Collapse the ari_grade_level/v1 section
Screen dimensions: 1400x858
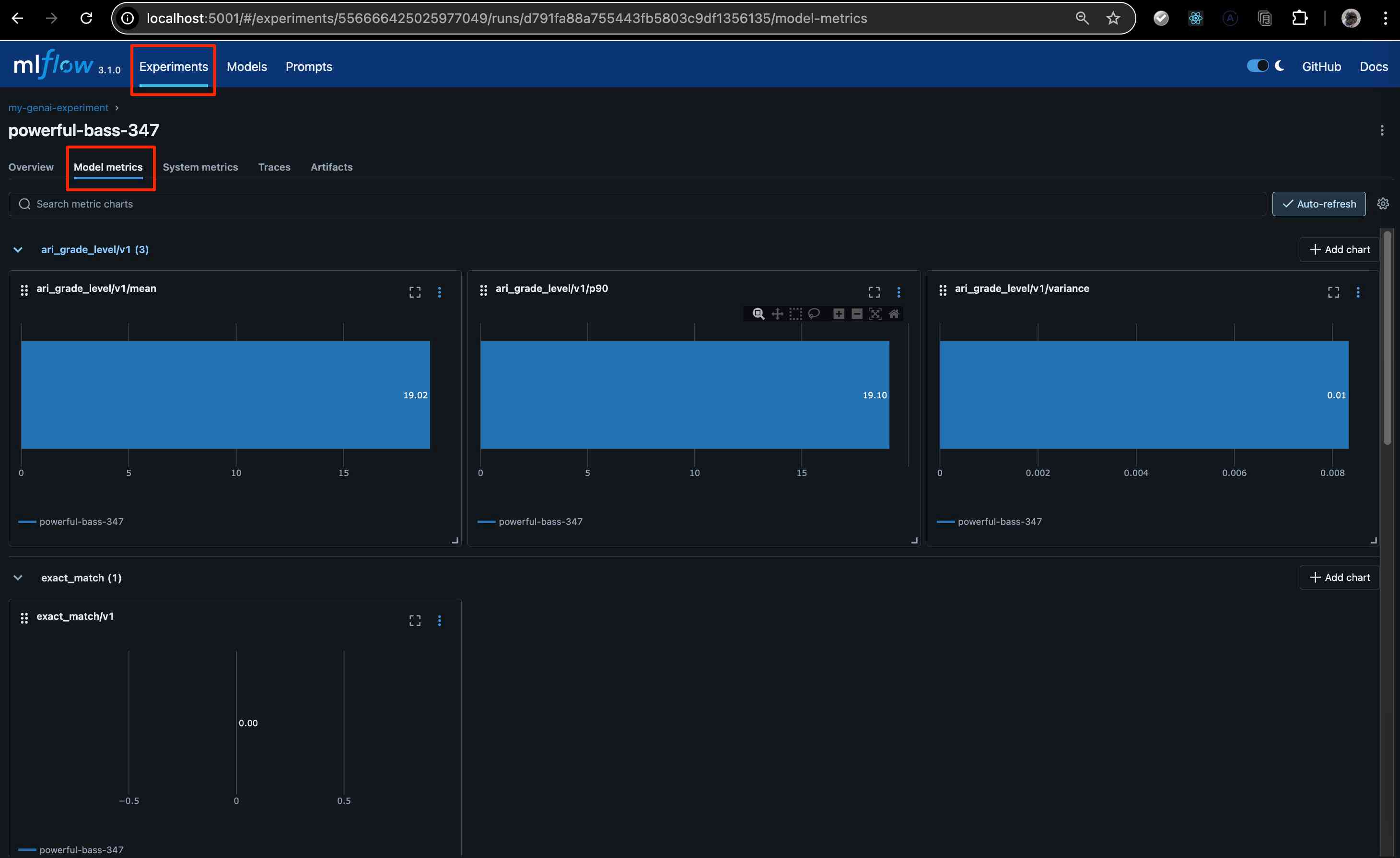[18, 249]
